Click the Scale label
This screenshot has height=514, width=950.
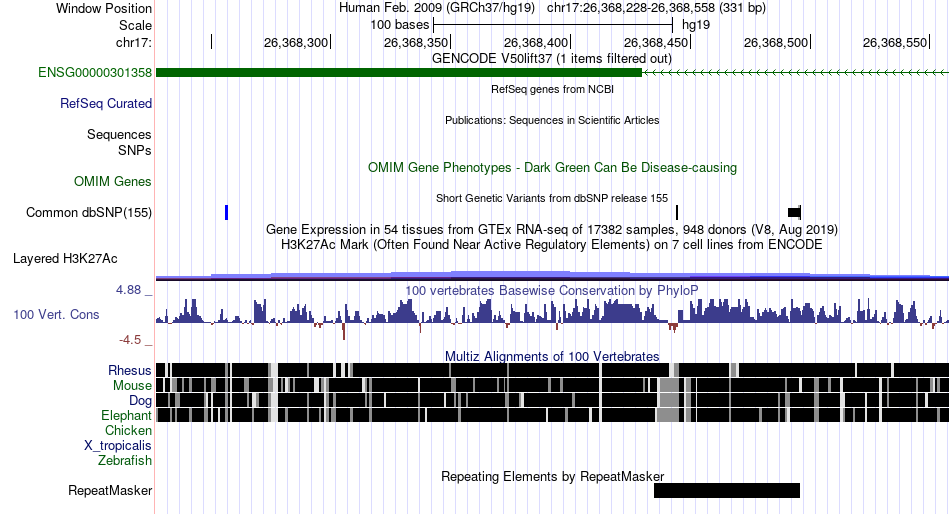135,25
